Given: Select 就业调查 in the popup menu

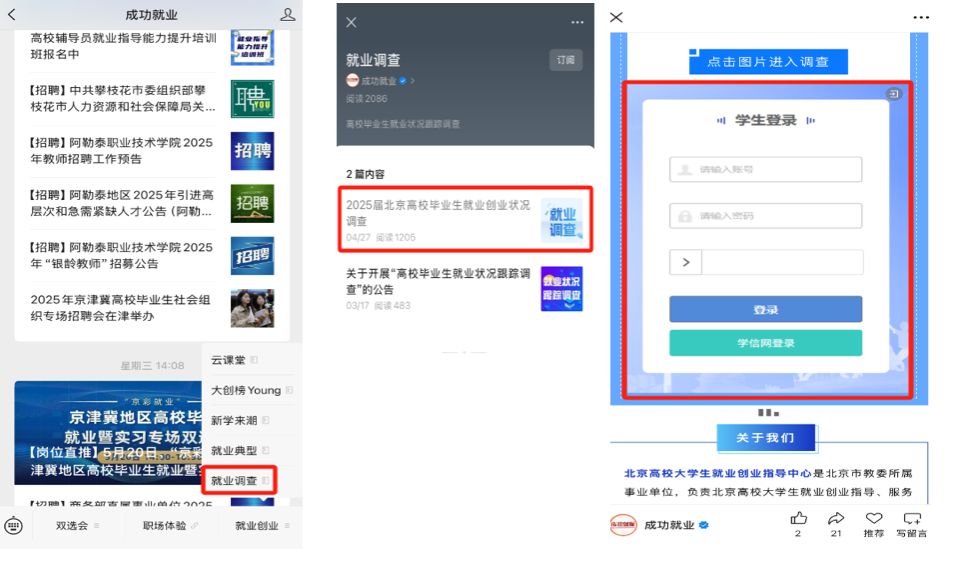Looking at the screenshot, I should [x=236, y=481].
